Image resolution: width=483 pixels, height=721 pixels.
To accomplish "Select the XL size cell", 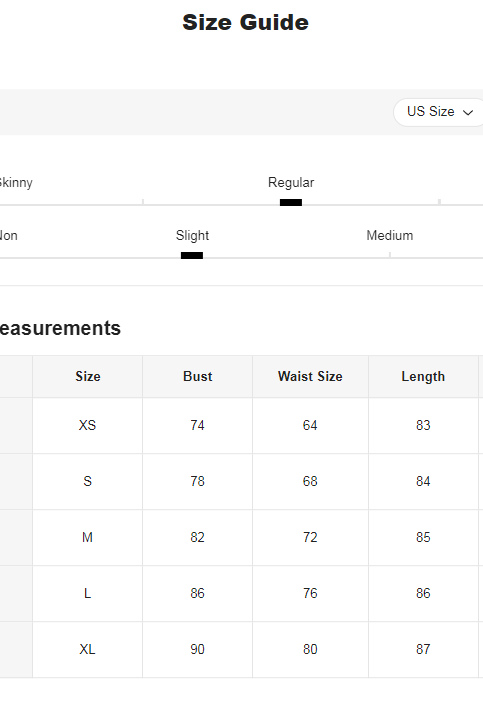I will (87, 650).
